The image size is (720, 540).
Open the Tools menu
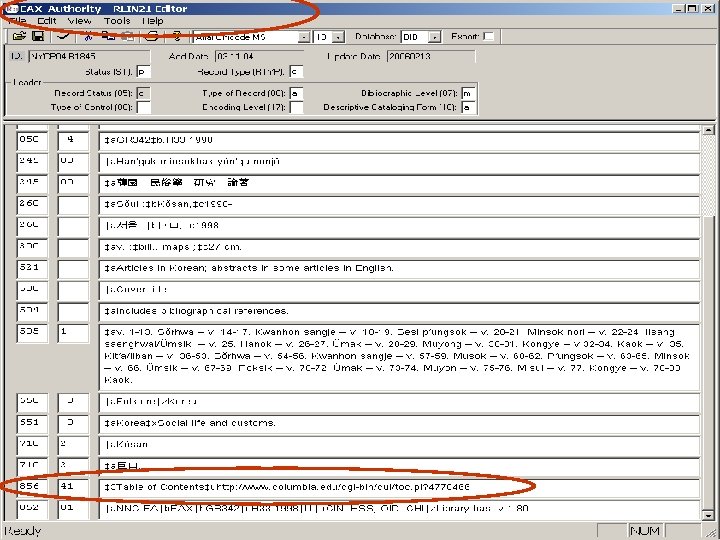pyautogui.click(x=117, y=21)
